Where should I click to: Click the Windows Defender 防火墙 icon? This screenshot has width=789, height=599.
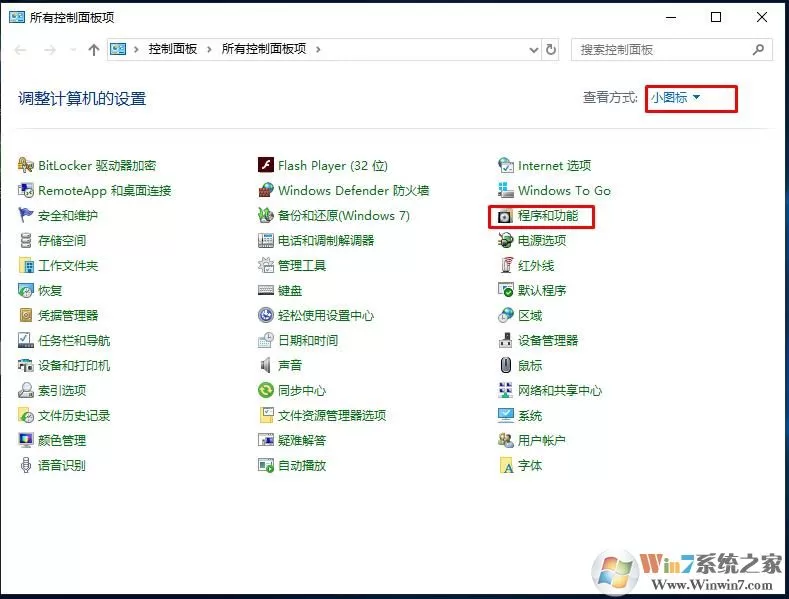coord(266,190)
